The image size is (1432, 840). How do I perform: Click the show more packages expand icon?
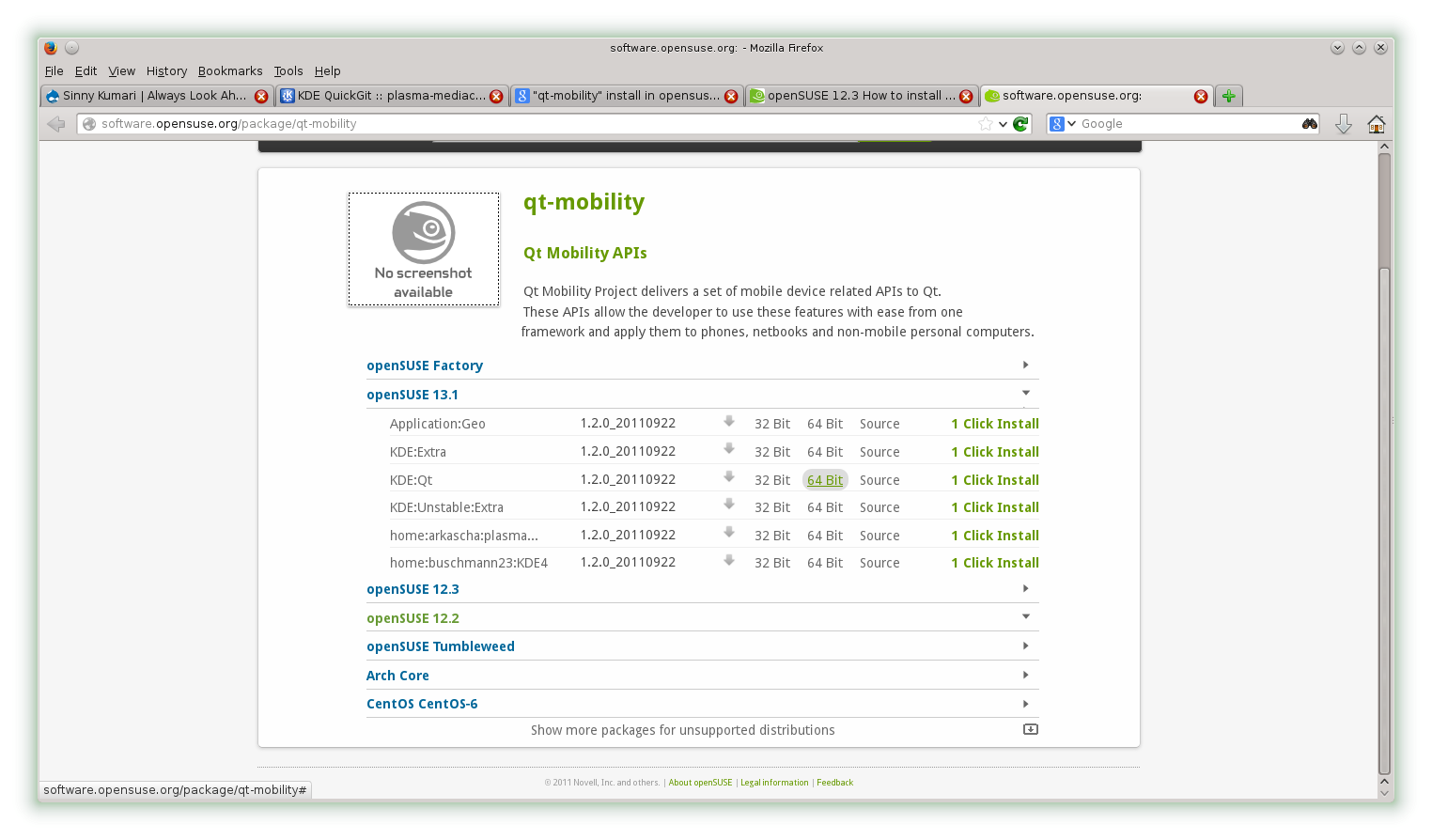1031,729
